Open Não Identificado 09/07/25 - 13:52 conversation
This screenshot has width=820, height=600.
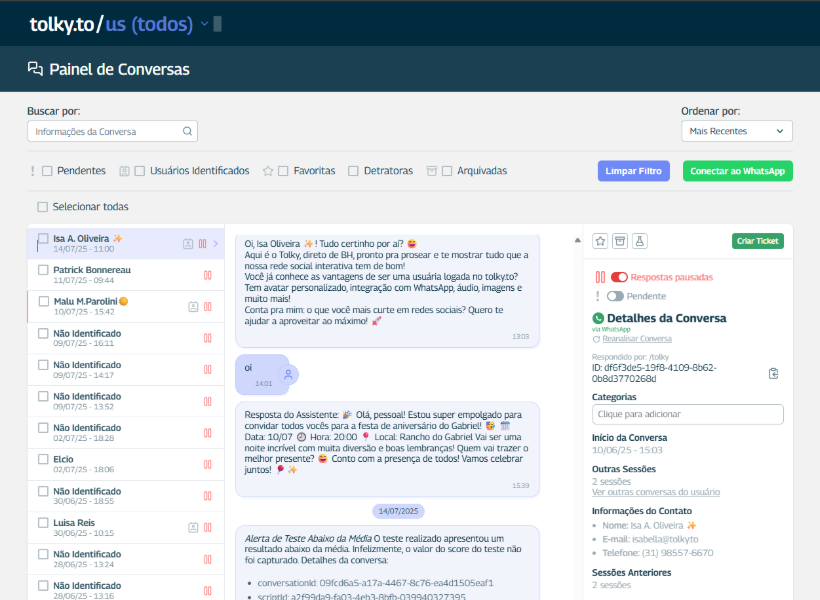(x=126, y=401)
